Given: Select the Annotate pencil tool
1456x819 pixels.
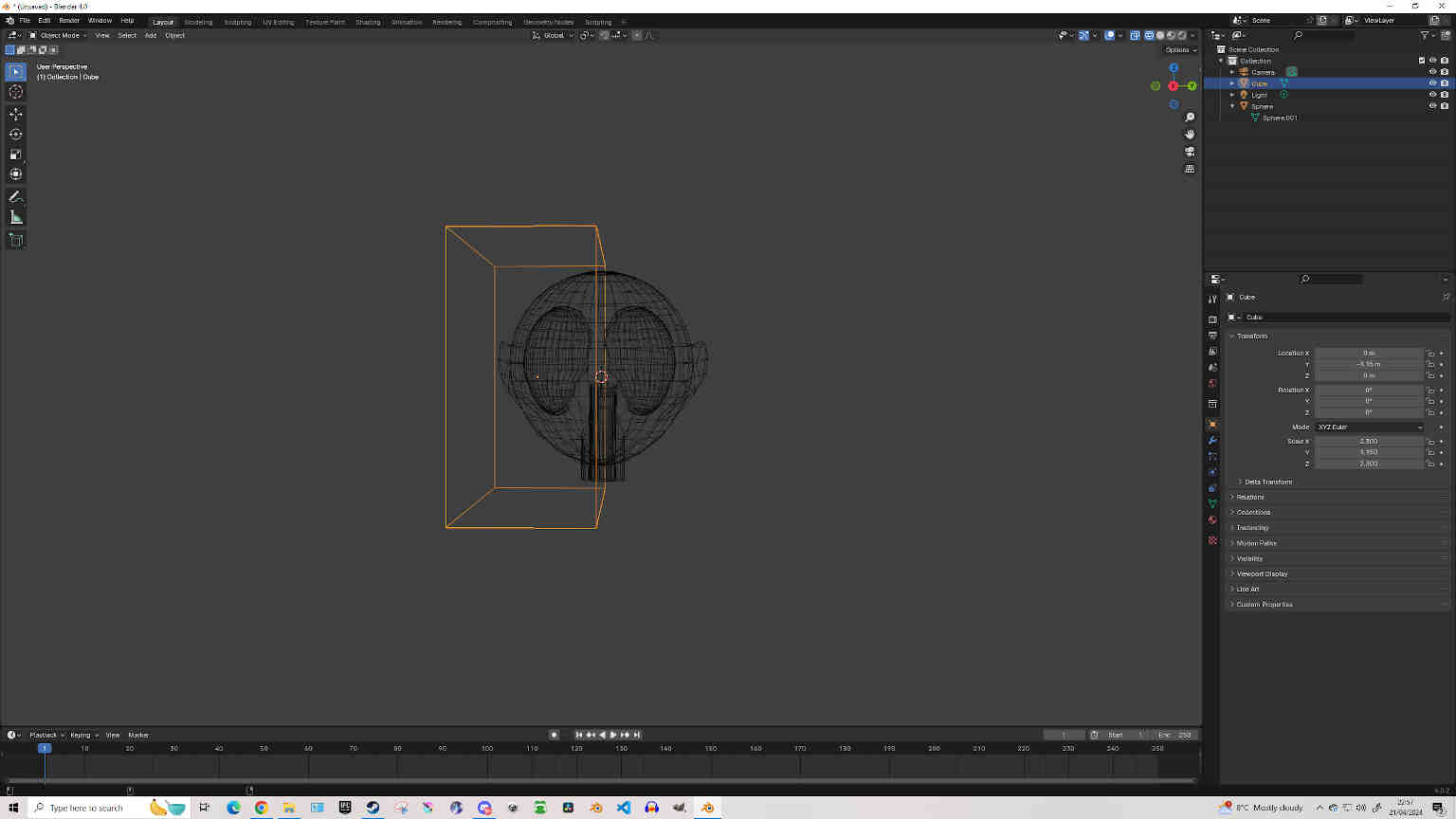Looking at the screenshot, I should point(15,196).
